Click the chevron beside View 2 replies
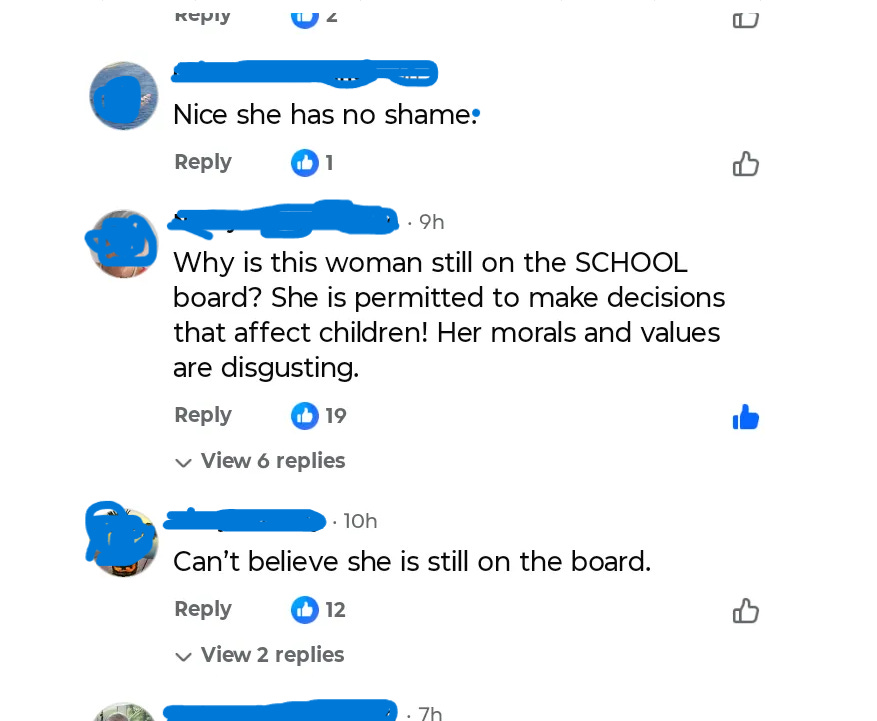The image size is (877, 721). (x=183, y=656)
